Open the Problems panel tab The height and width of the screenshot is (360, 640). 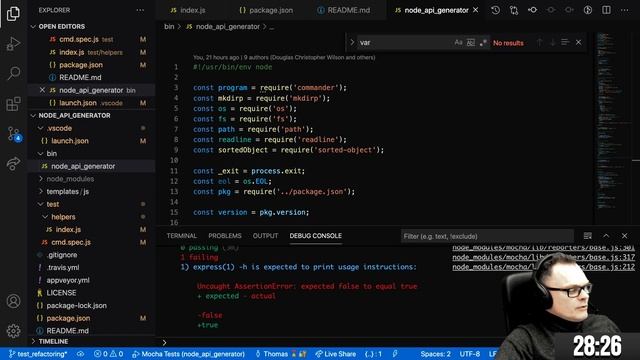click(225, 236)
